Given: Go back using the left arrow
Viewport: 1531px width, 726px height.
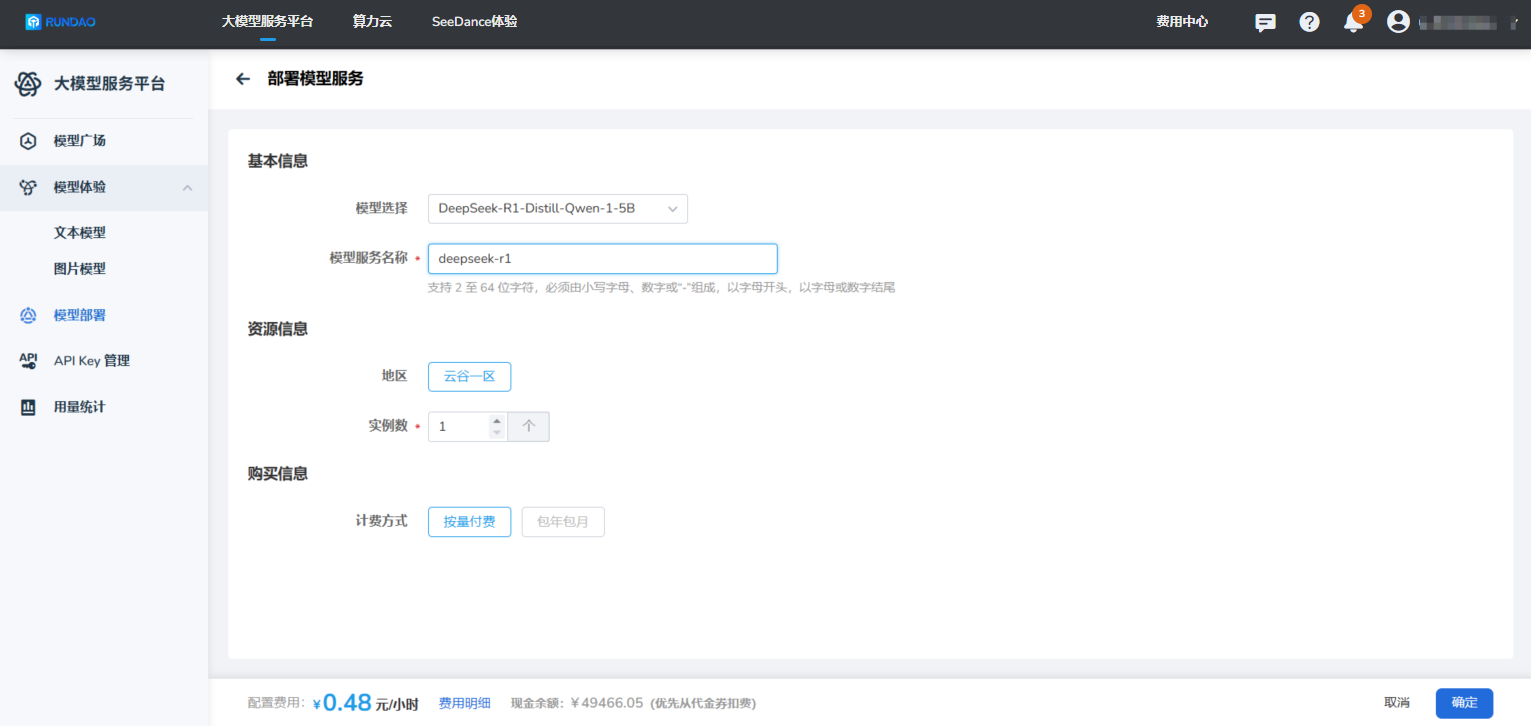Looking at the screenshot, I should (242, 79).
